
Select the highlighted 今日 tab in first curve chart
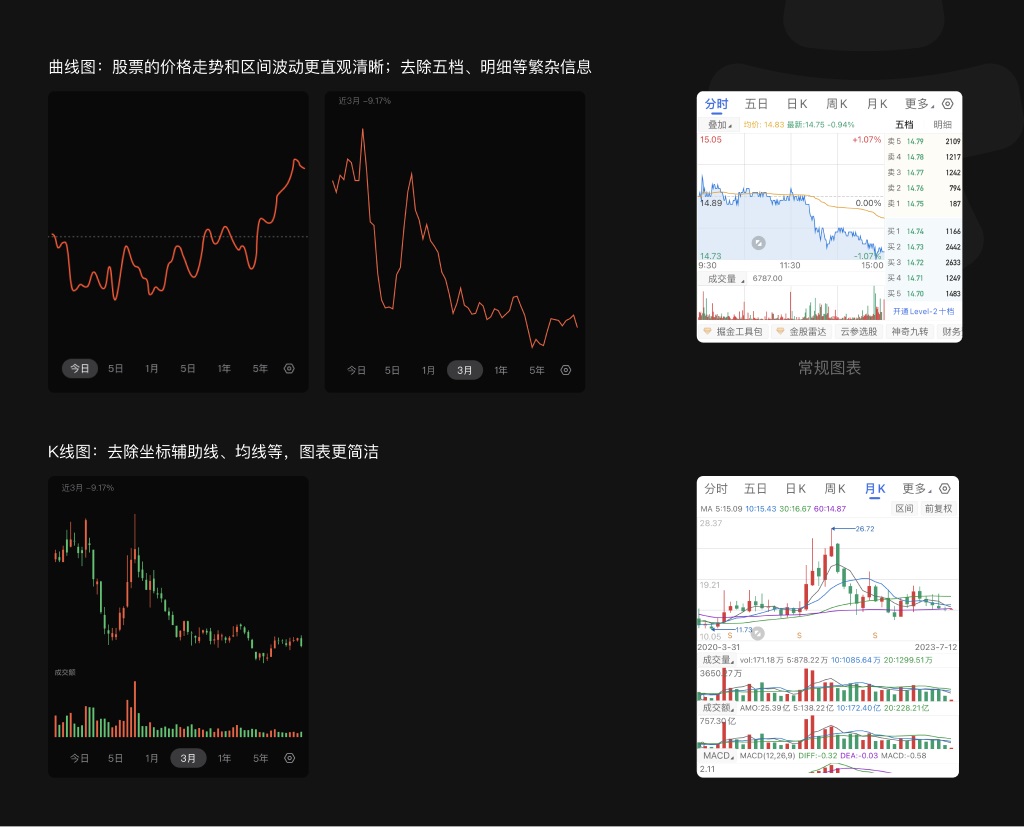click(x=80, y=368)
